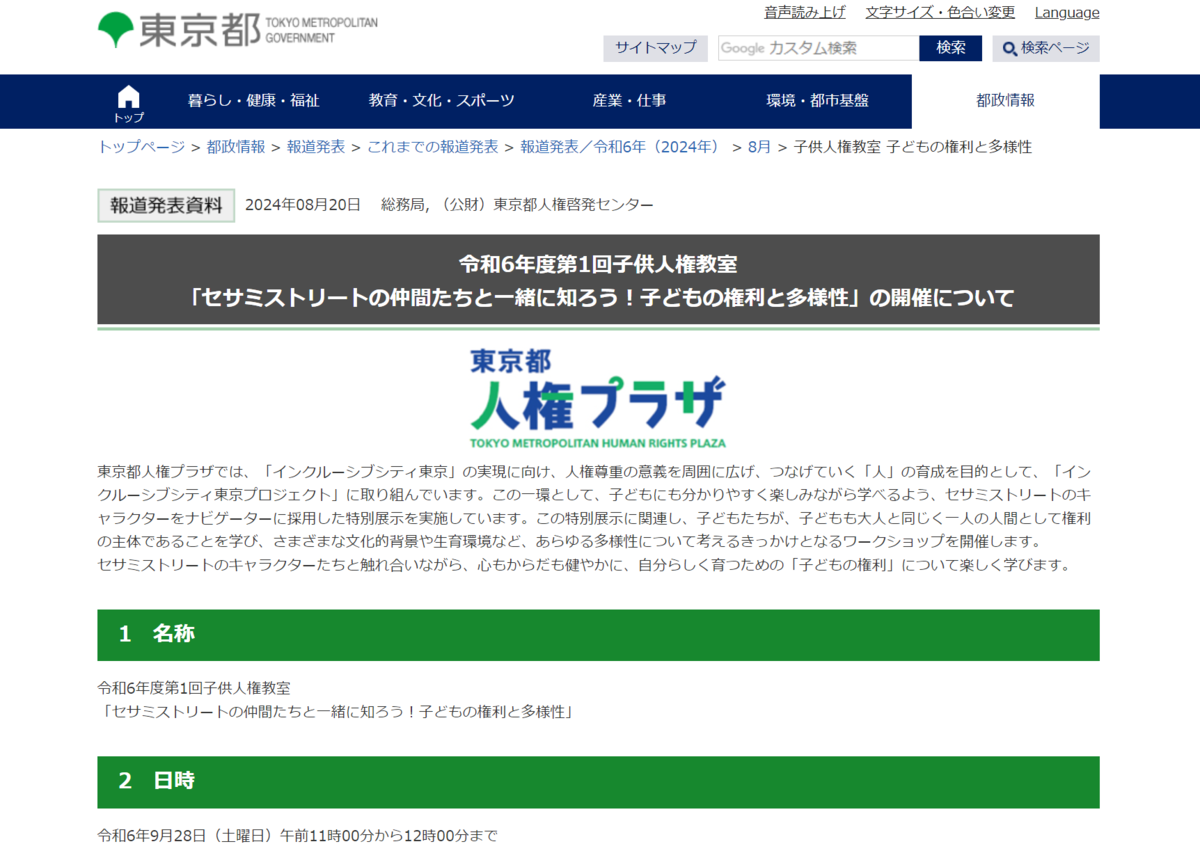The image size is (1200, 844).
Task: Open the 暮らし・健康・福祉 menu
Action: (253, 101)
